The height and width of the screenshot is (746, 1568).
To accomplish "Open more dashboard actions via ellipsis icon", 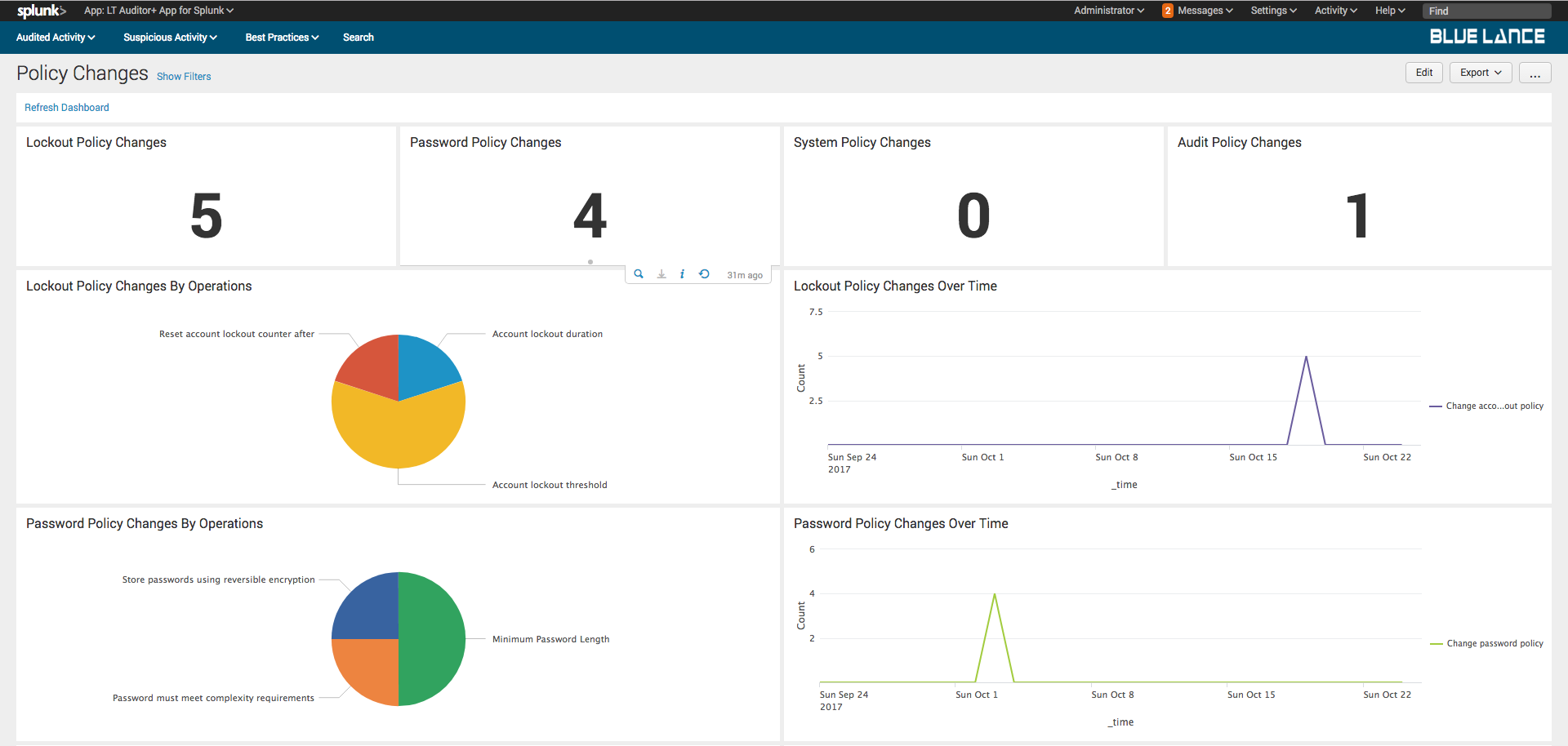I will click(1535, 73).
